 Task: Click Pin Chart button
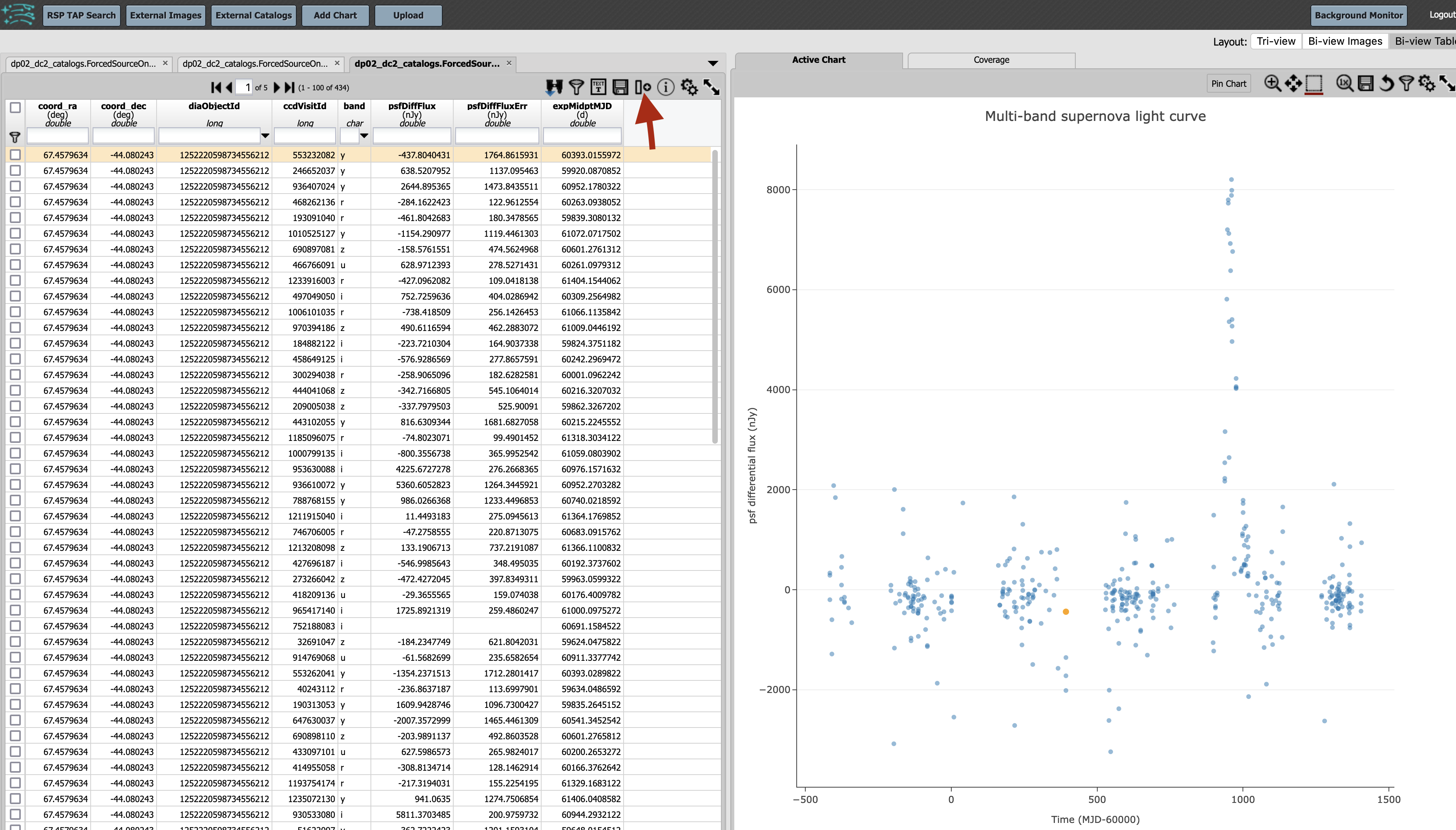pos(1229,84)
